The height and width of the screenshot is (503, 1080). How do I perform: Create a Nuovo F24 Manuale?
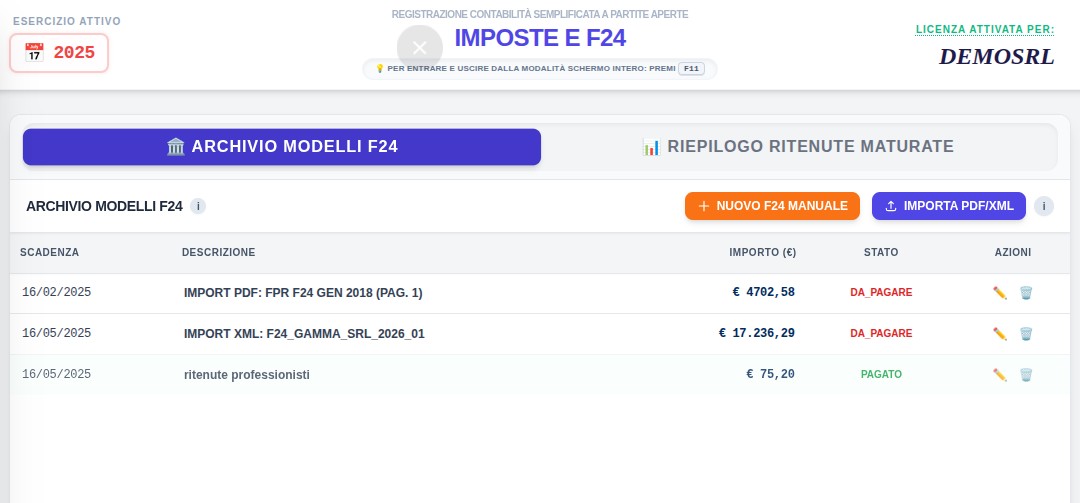(x=772, y=206)
